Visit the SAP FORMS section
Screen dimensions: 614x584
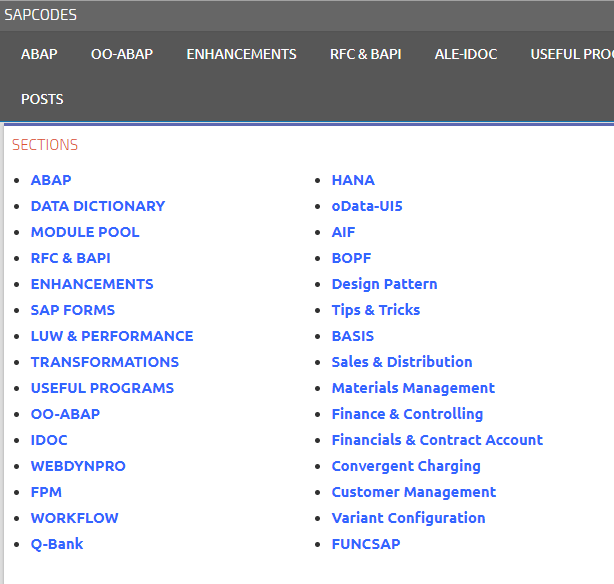[x=73, y=310]
